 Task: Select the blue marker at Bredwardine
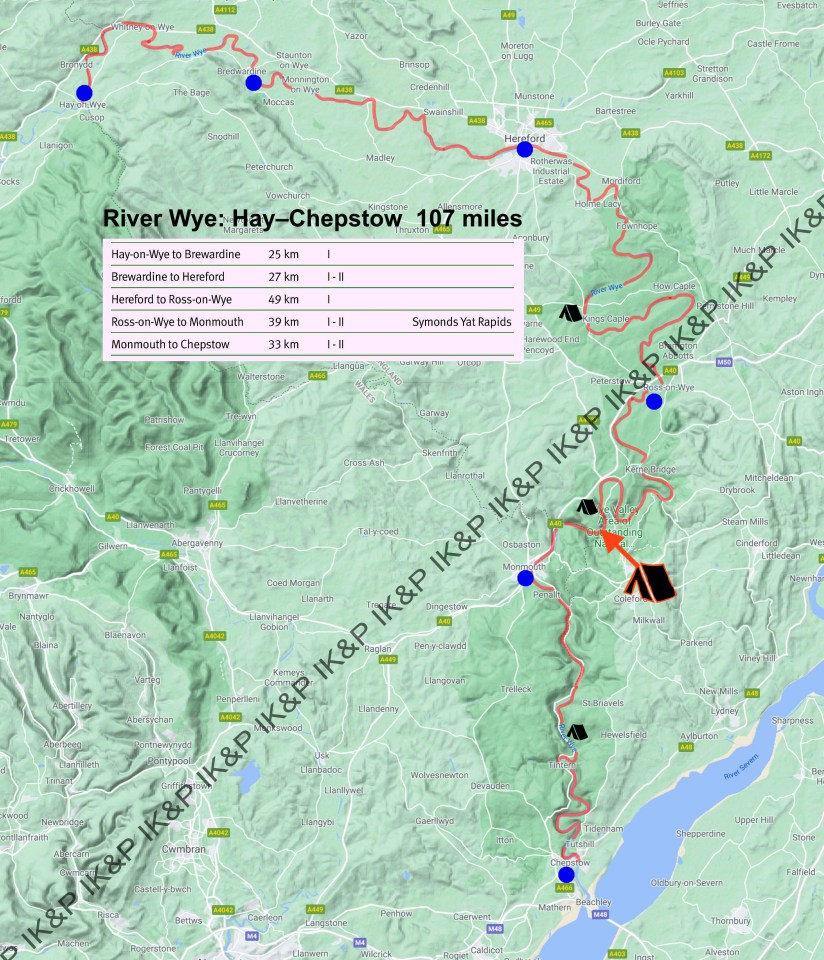(x=254, y=83)
